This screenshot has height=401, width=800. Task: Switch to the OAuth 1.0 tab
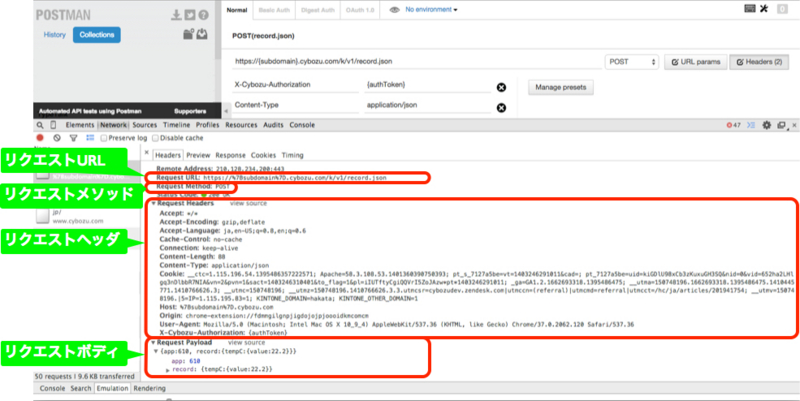click(360, 10)
